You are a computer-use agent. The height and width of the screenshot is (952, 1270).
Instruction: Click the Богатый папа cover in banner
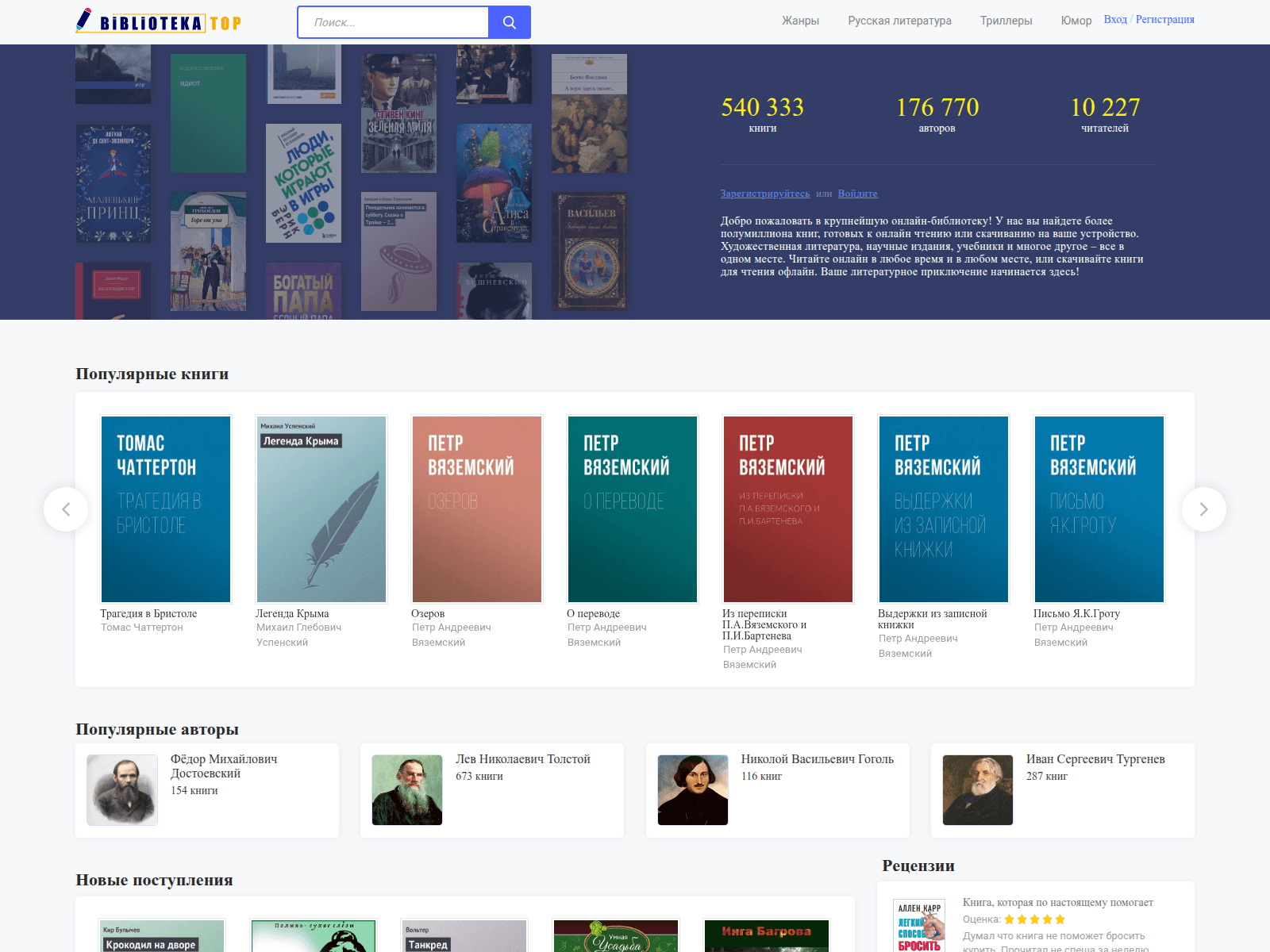click(303, 291)
